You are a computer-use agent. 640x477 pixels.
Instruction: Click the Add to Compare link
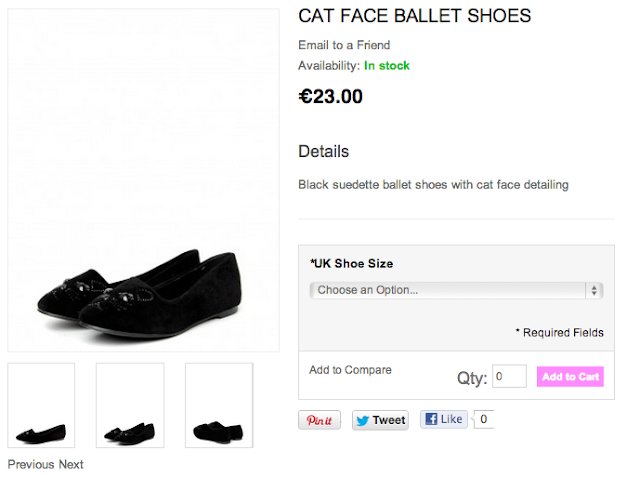350,370
